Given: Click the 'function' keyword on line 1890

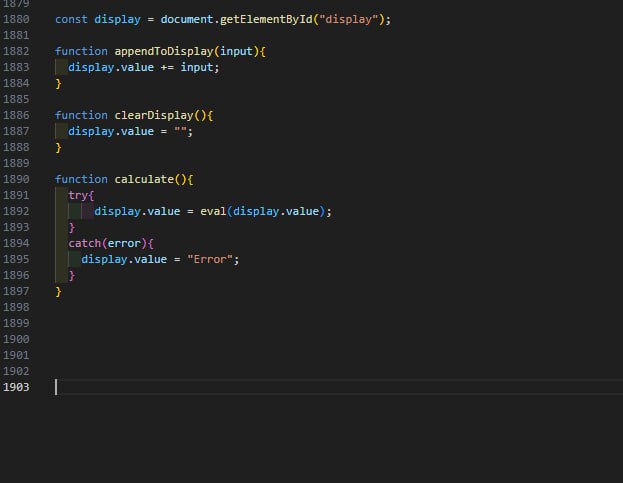Looking at the screenshot, I should [81, 179].
